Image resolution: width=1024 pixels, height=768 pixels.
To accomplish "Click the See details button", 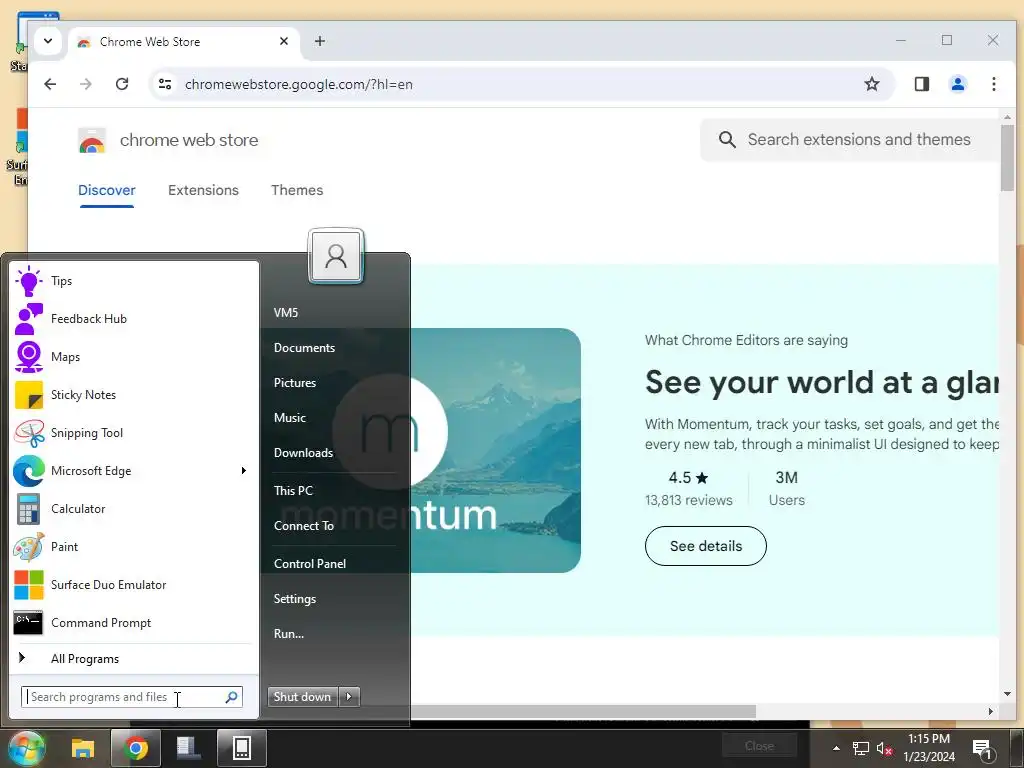I will point(705,546).
